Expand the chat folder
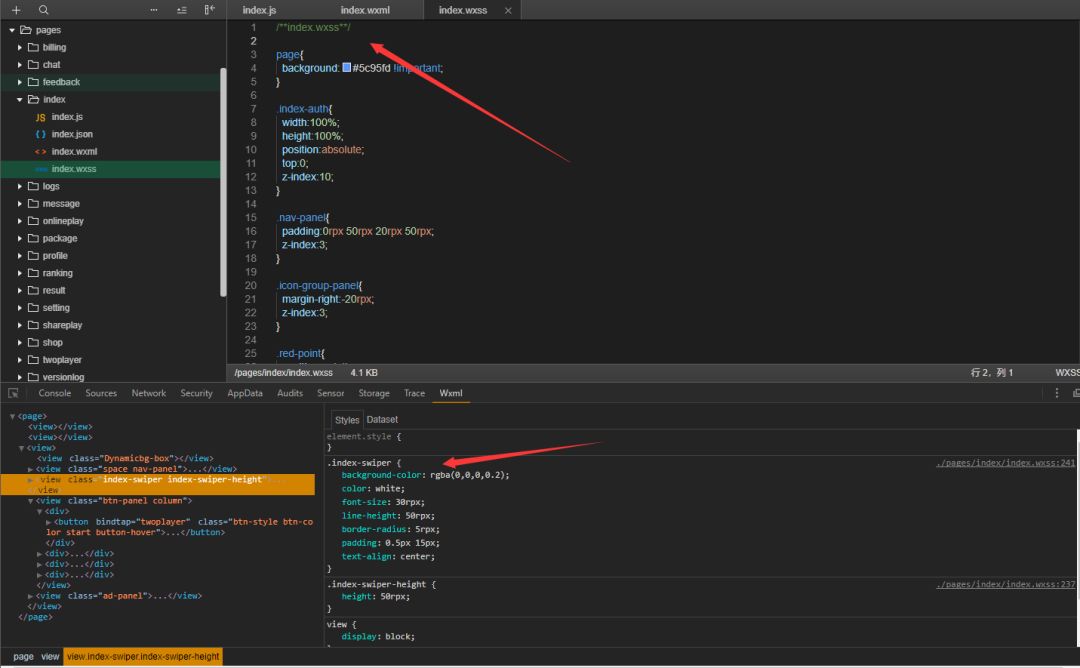The image size is (1080, 668). [x=19, y=65]
